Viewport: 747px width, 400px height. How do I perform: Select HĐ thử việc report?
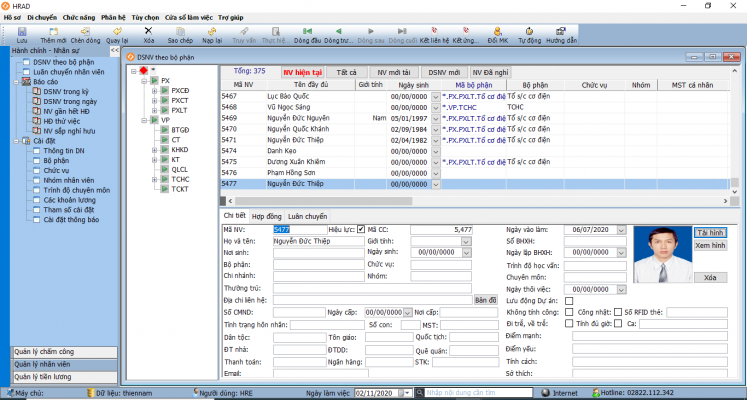(61, 121)
